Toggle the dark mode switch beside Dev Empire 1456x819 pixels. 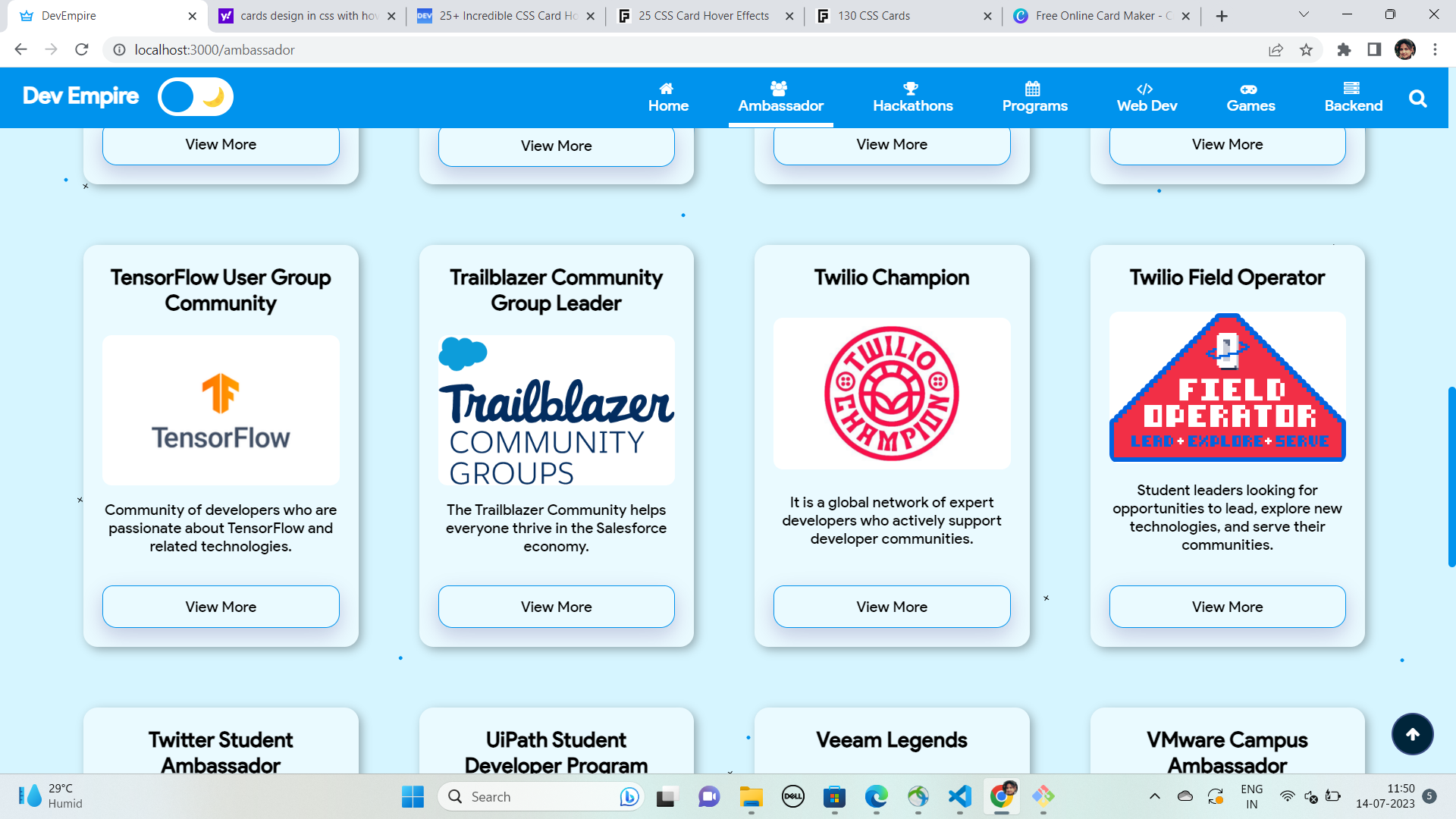click(x=195, y=96)
